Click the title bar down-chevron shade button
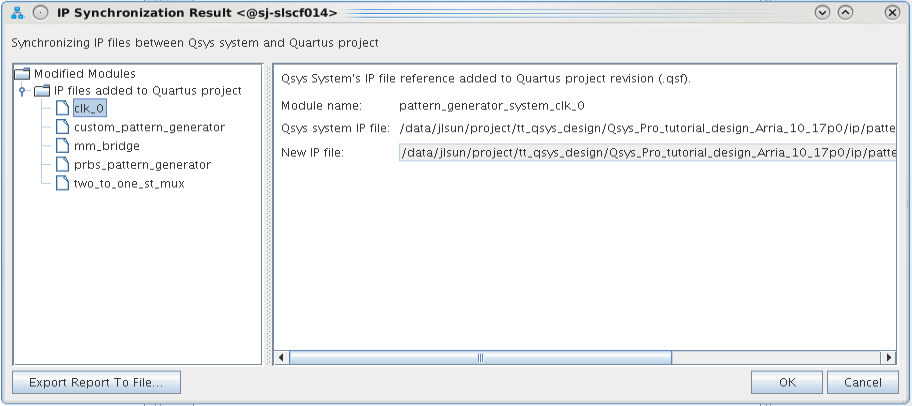Screen dimensions: 912x406 822,13
